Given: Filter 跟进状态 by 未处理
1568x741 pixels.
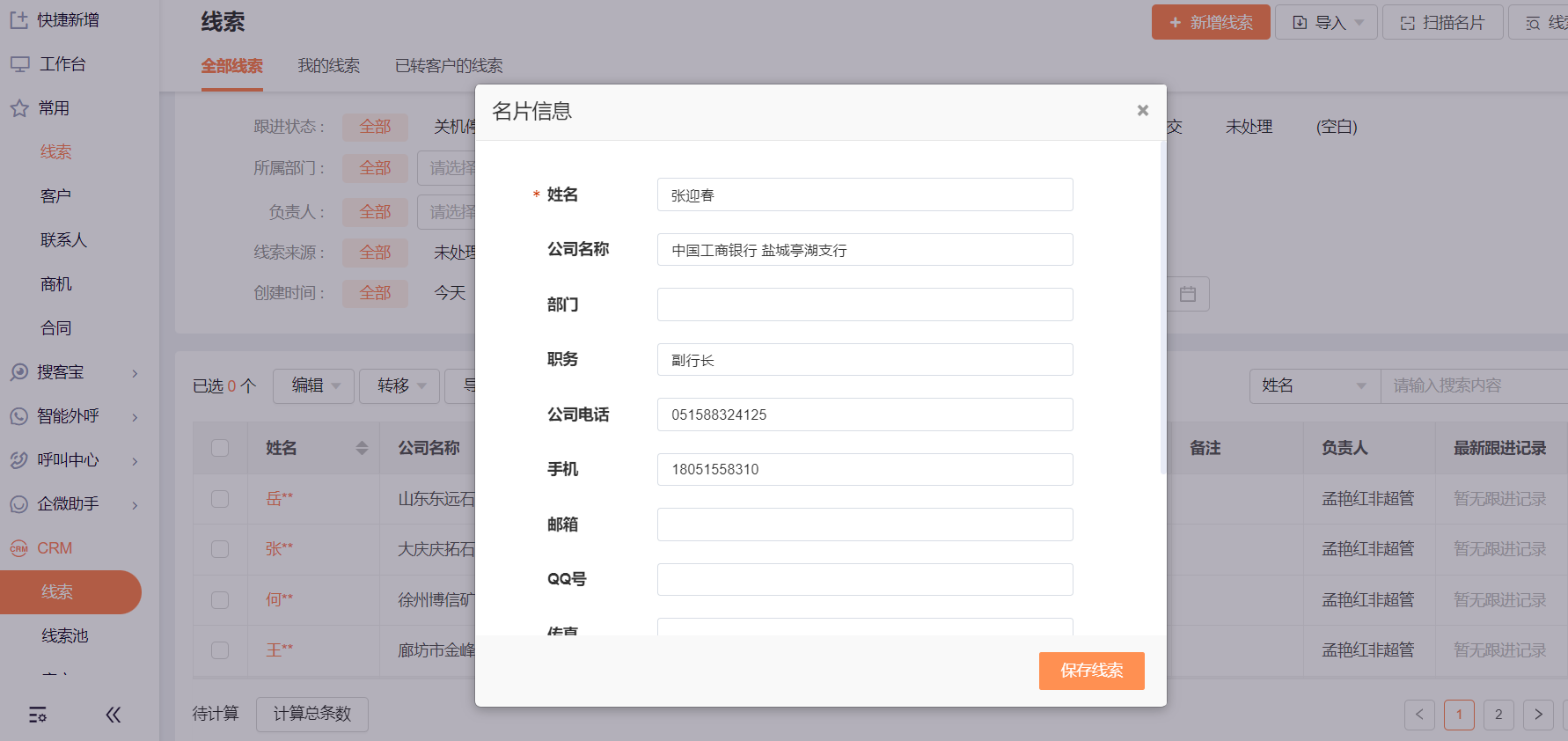Looking at the screenshot, I should 1249,127.
